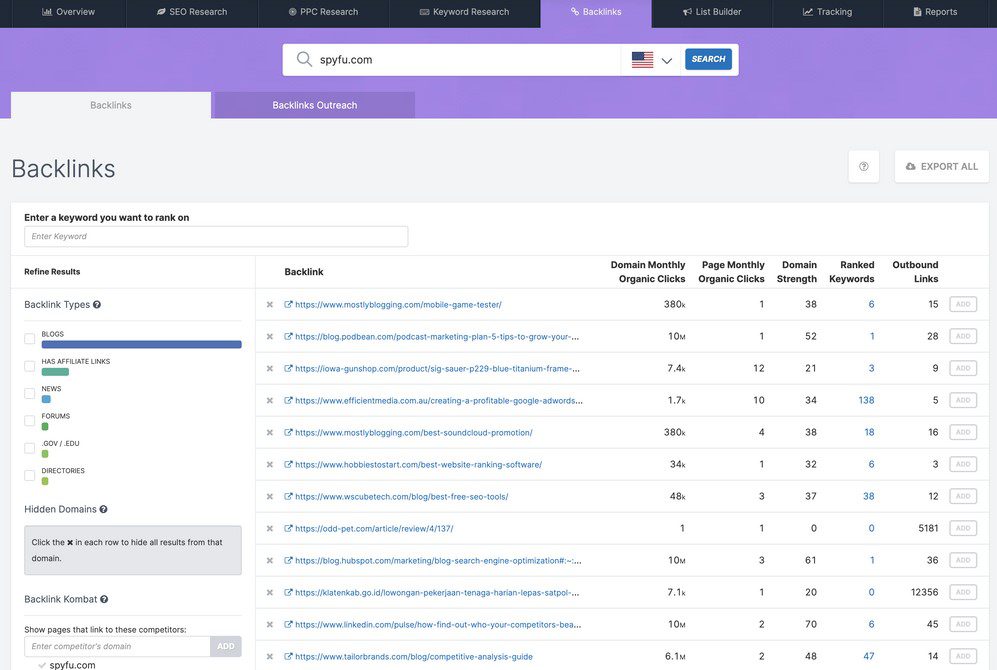Tick the FORUMS checkbox

pos(29,421)
